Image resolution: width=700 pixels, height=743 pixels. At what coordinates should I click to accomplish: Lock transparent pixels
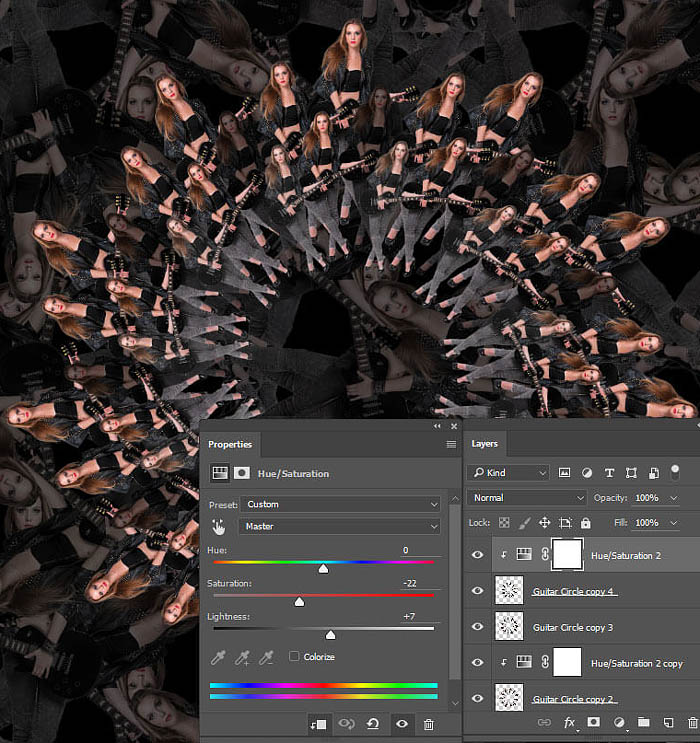pyautogui.click(x=504, y=523)
